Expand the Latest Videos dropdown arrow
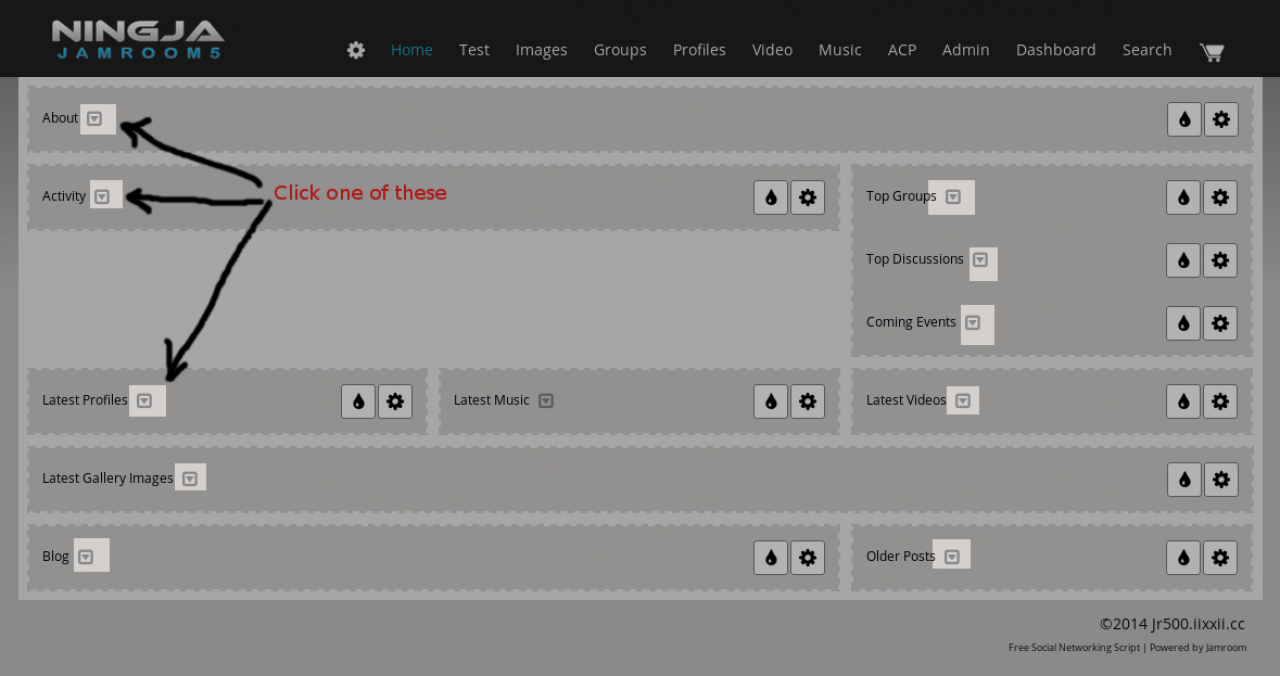Image resolution: width=1280 pixels, height=676 pixels. [962, 401]
